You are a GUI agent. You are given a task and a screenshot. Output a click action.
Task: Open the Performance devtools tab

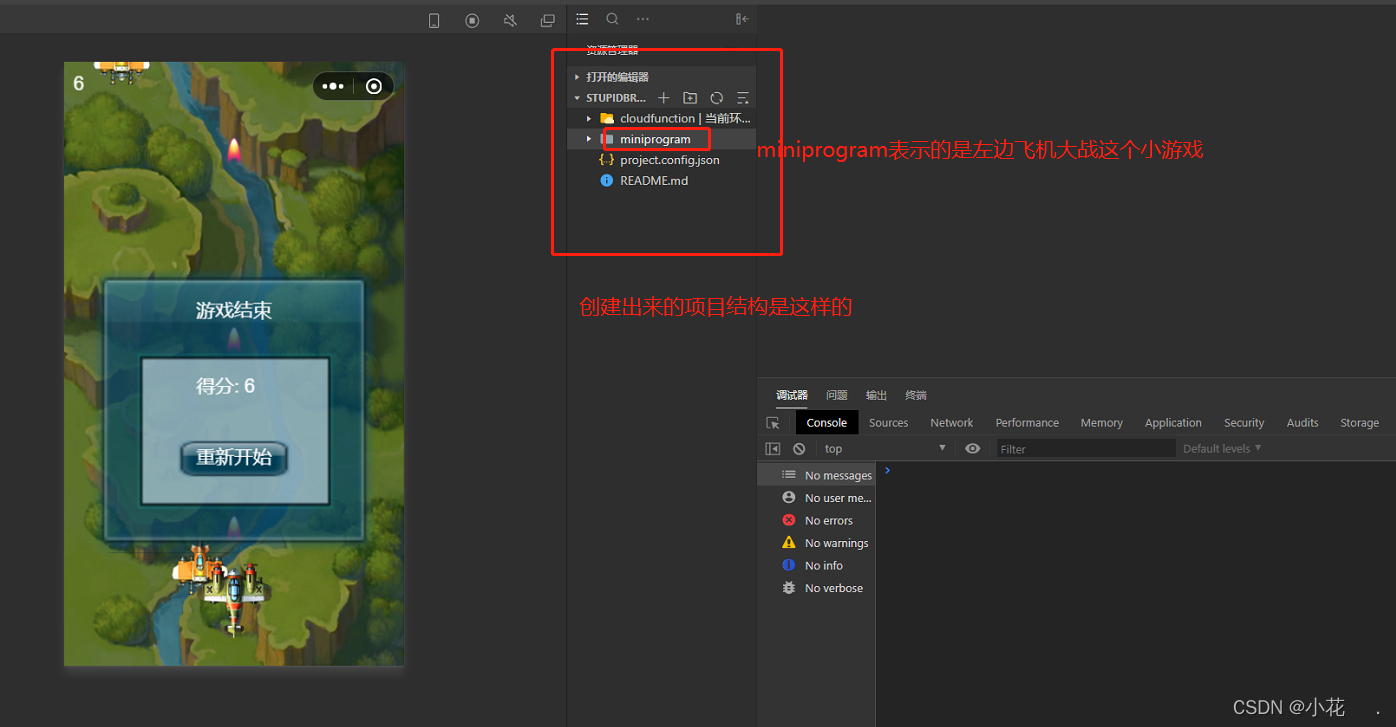[1027, 423]
